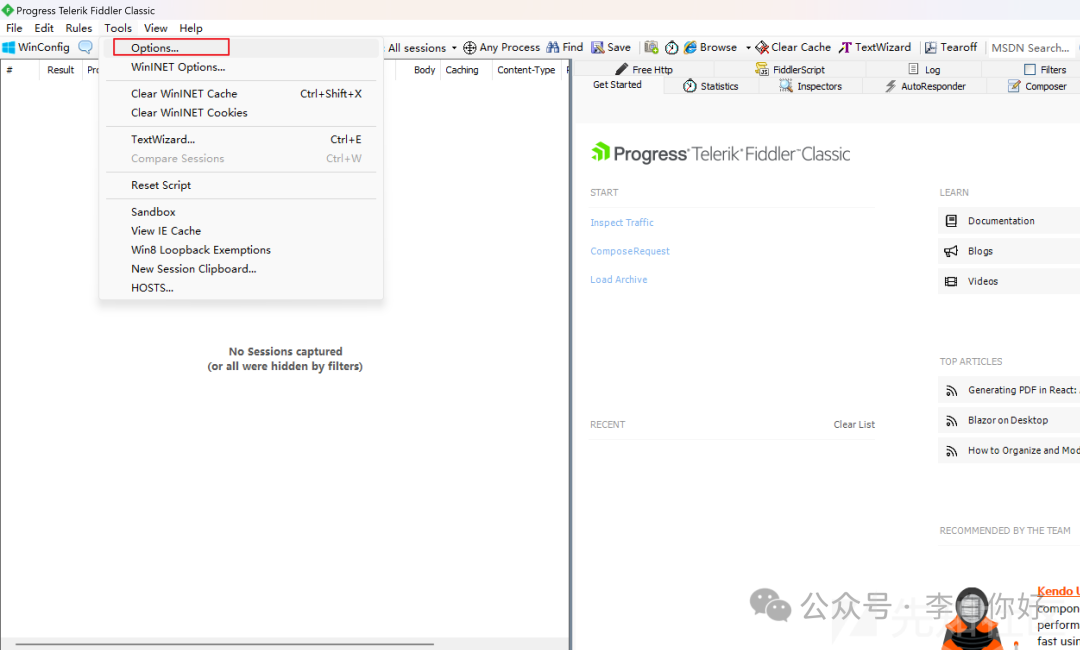This screenshot has height=650, width=1080.
Task: Click the Clear Cache icon
Action: [762, 48]
